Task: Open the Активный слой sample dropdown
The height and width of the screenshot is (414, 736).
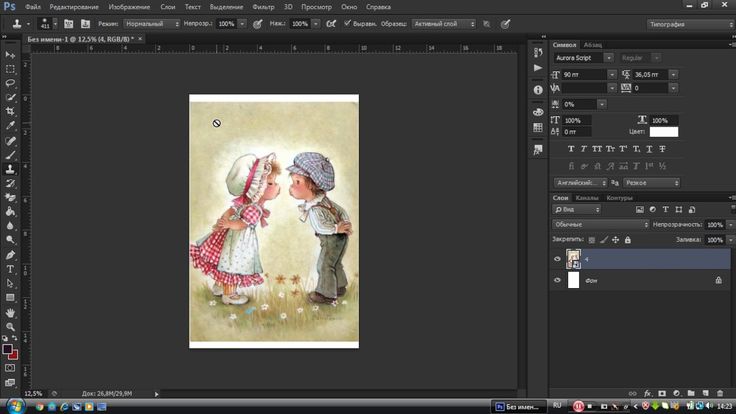Action: 444,23
